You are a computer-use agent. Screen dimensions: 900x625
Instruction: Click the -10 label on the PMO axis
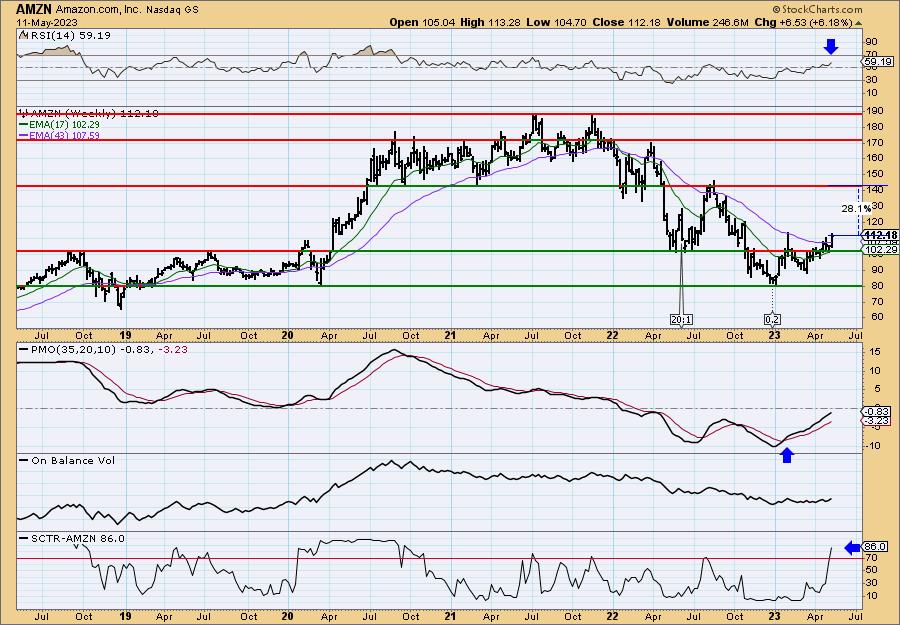pyautogui.click(x=872, y=445)
